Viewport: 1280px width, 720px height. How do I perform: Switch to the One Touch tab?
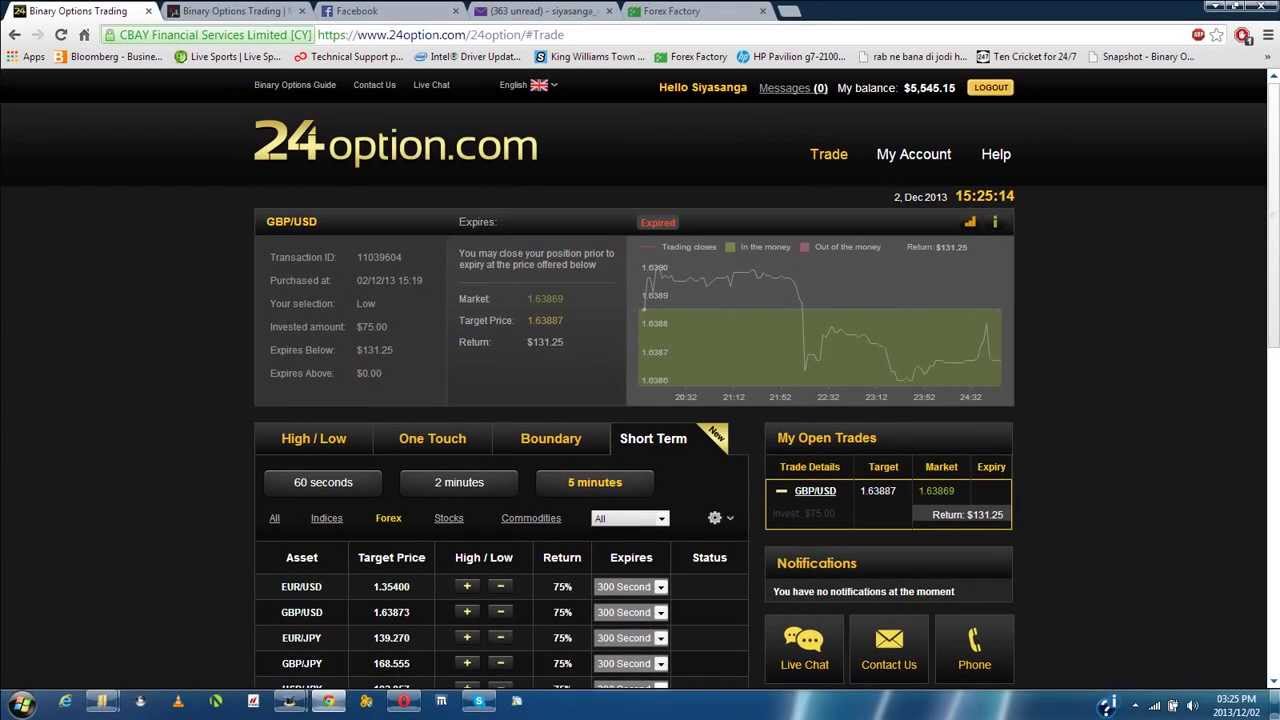tap(432, 438)
